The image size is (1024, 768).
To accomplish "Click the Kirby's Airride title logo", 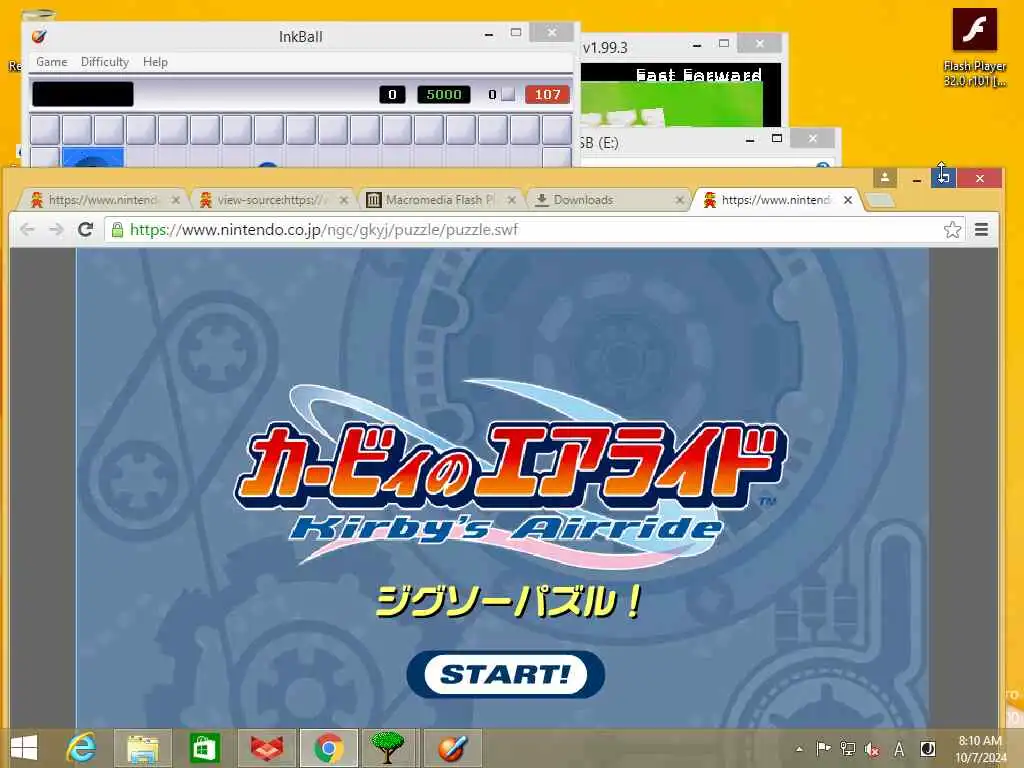I will [511, 475].
